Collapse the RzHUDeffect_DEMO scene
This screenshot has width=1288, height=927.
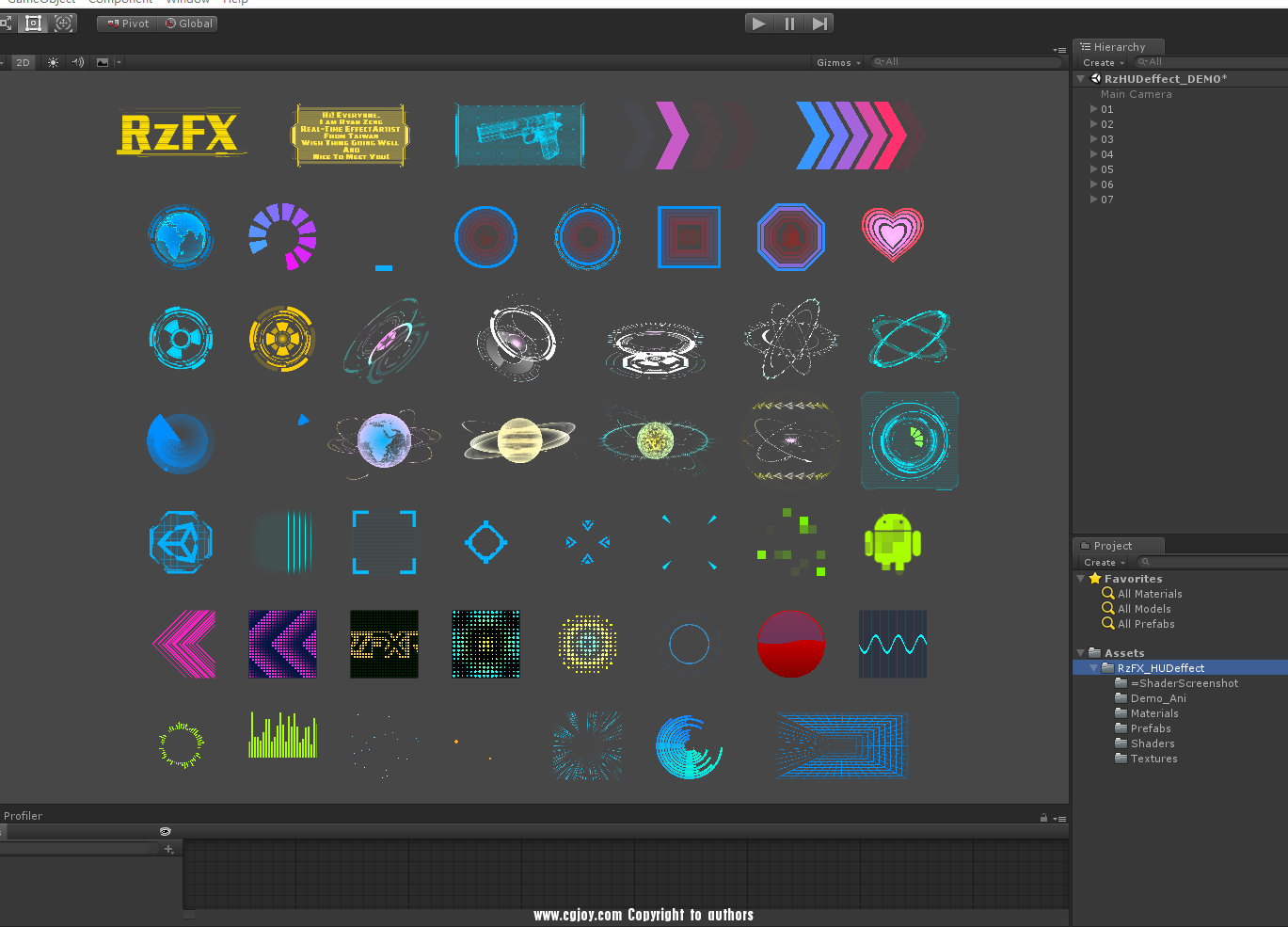coord(1081,79)
